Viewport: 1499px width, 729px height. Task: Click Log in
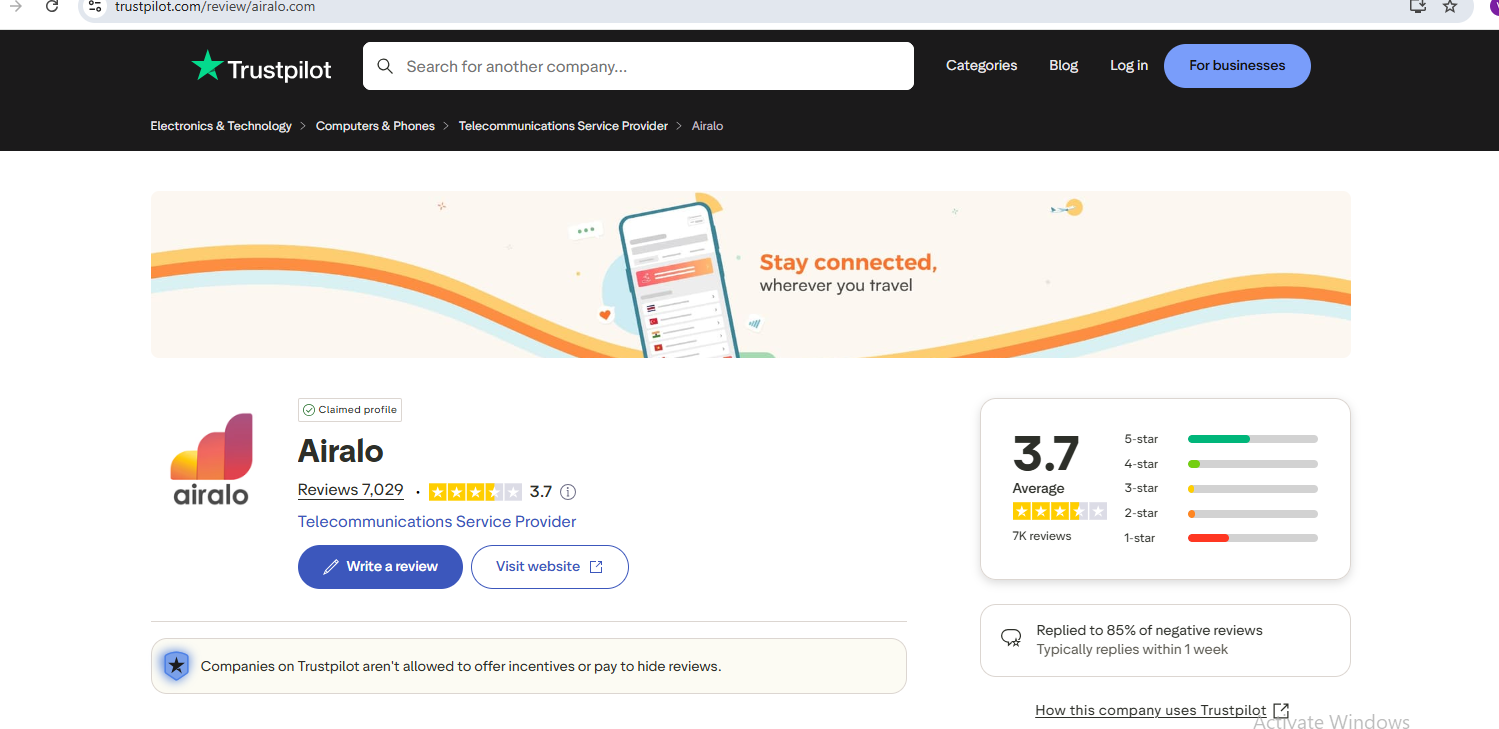pos(1129,66)
